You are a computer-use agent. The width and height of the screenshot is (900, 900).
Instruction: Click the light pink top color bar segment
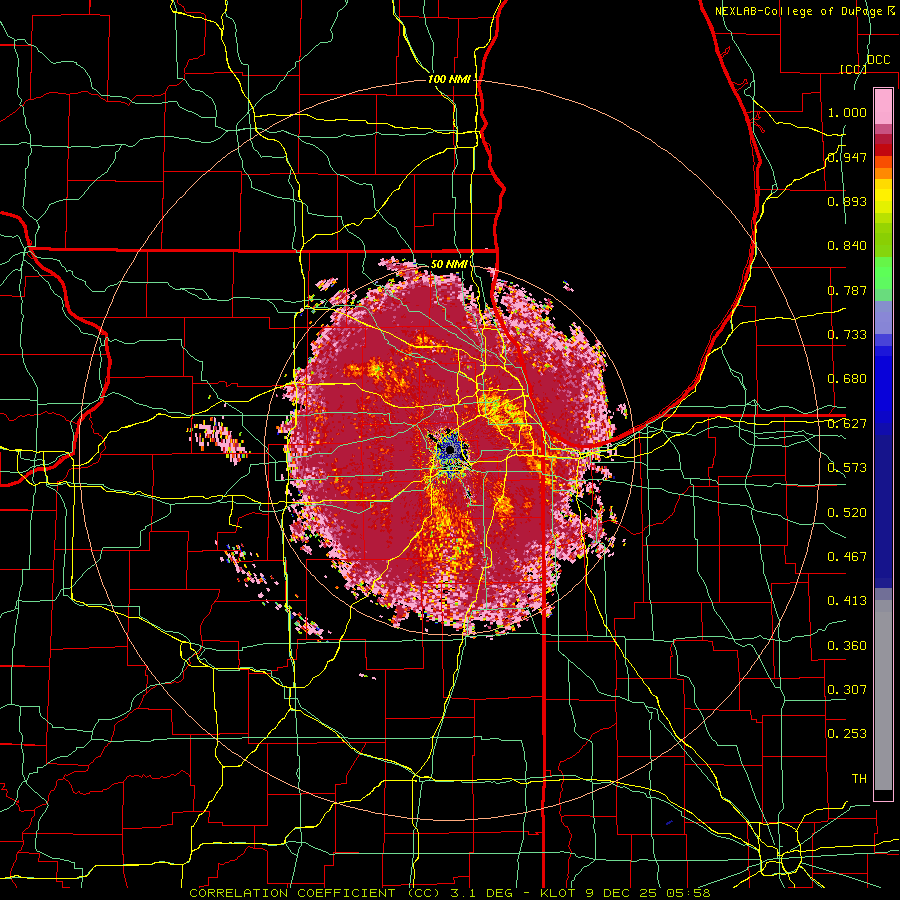[x=883, y=106]
